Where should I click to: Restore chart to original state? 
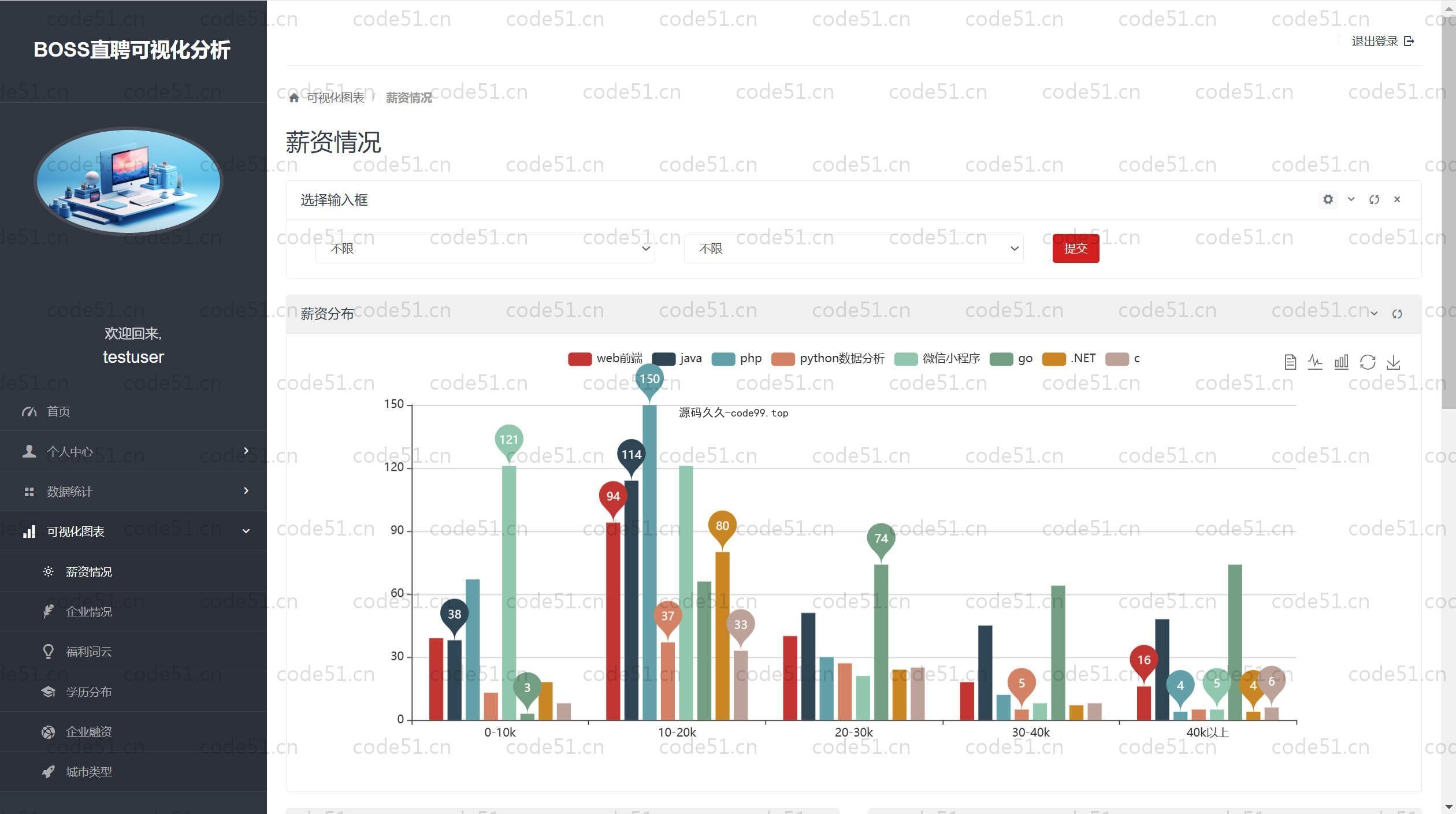[1368, 362]
